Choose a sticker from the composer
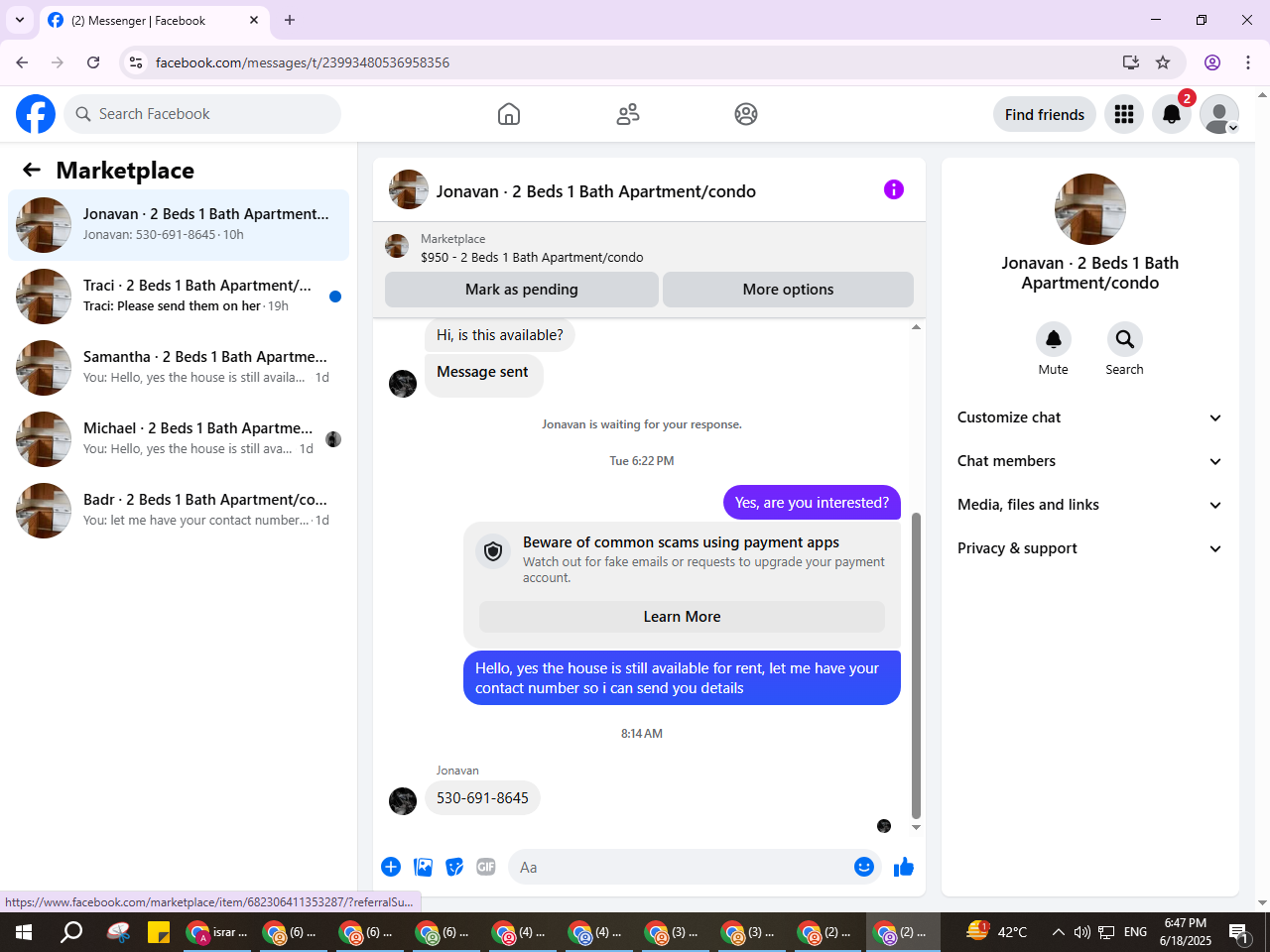 [455, 867]
